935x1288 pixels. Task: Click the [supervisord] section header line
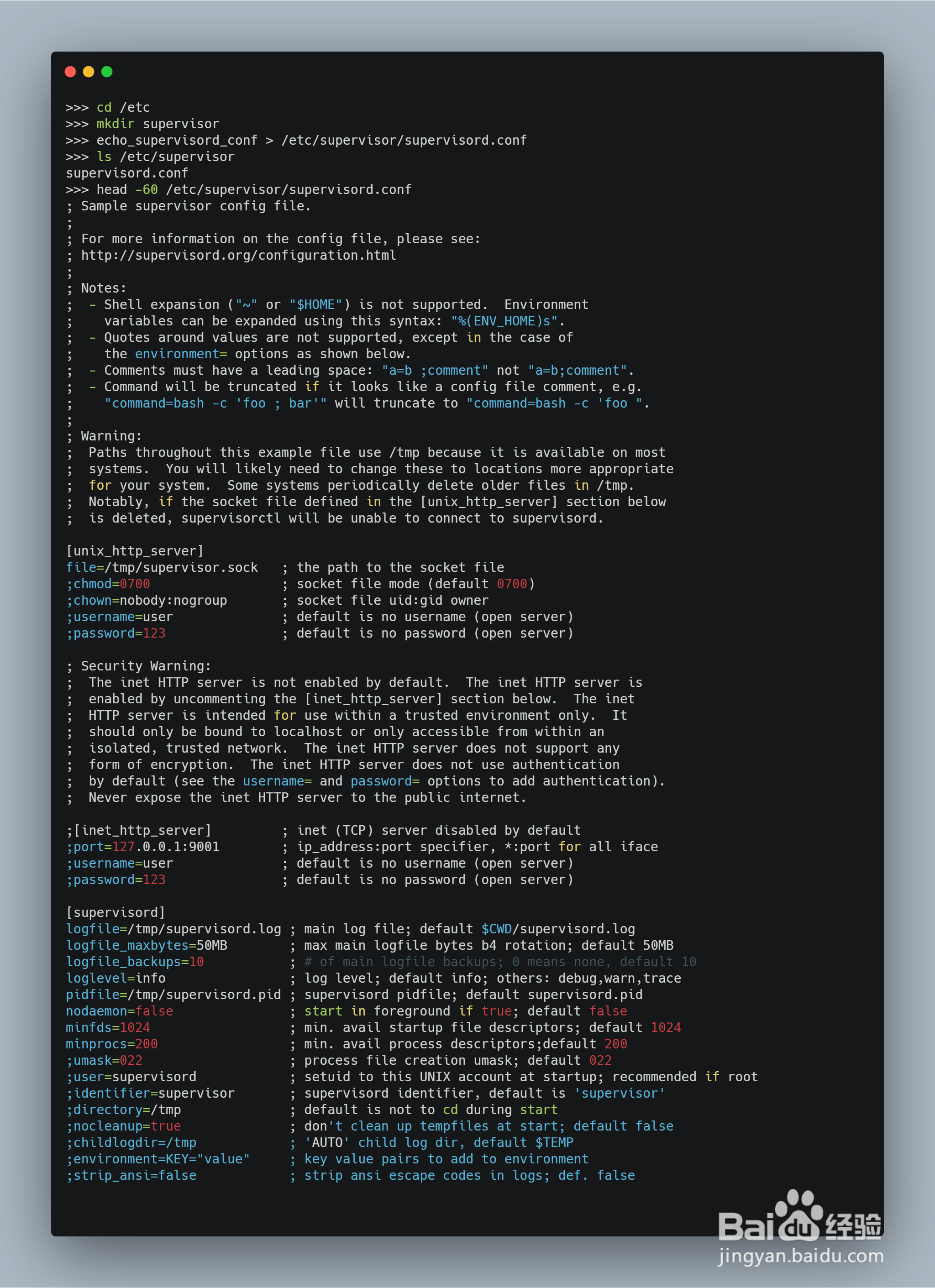116,912
